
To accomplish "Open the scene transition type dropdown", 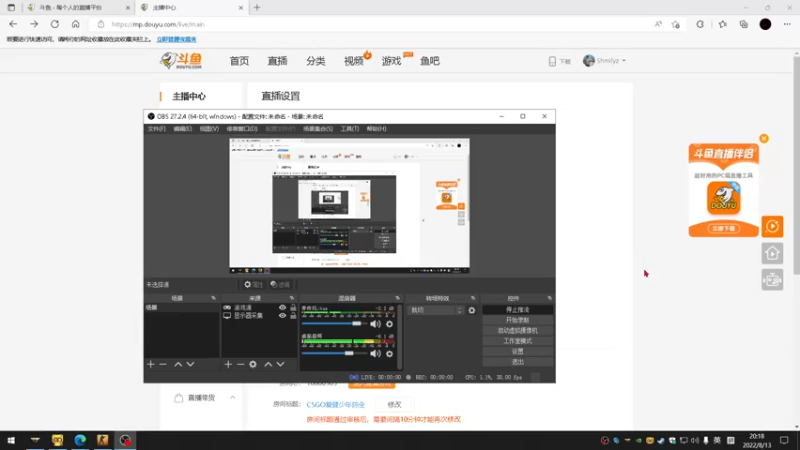I will [x=437, y=310].
